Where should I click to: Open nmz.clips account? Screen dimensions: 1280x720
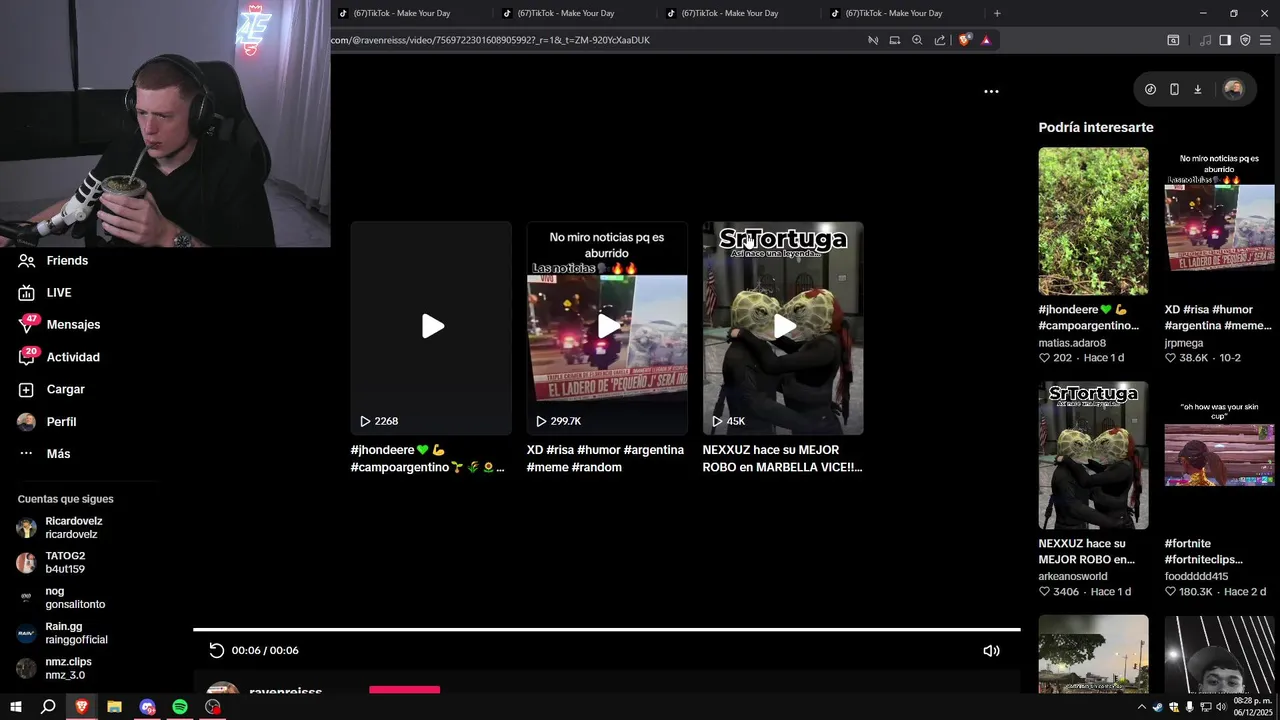click(55, 668)
